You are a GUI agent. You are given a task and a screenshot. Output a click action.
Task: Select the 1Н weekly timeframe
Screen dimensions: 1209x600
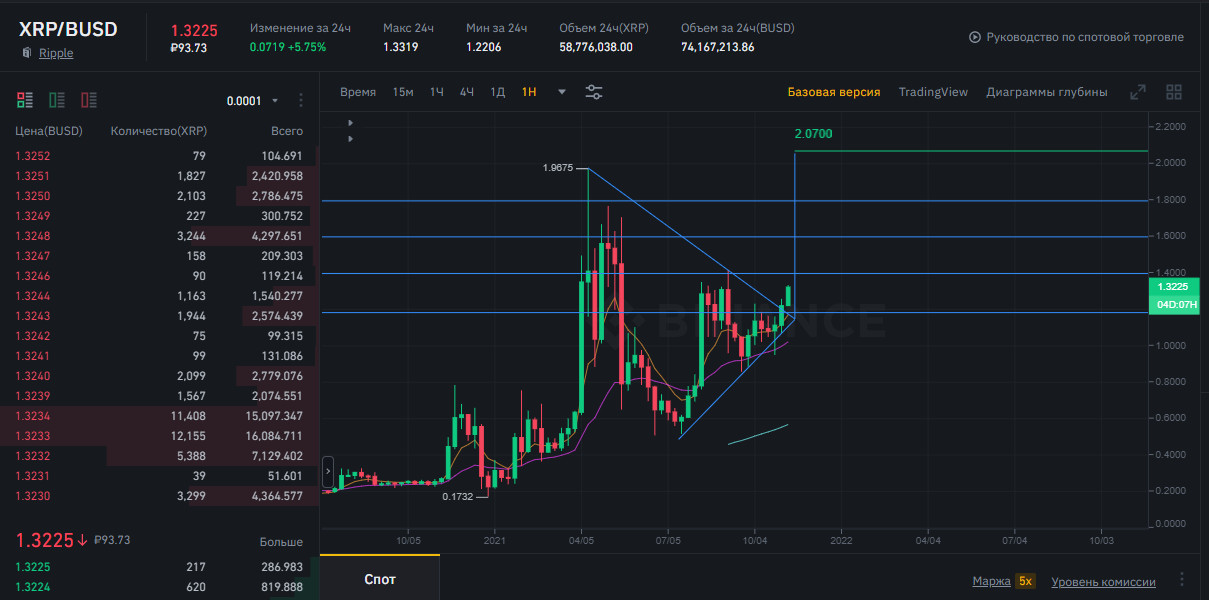[529, 92]
